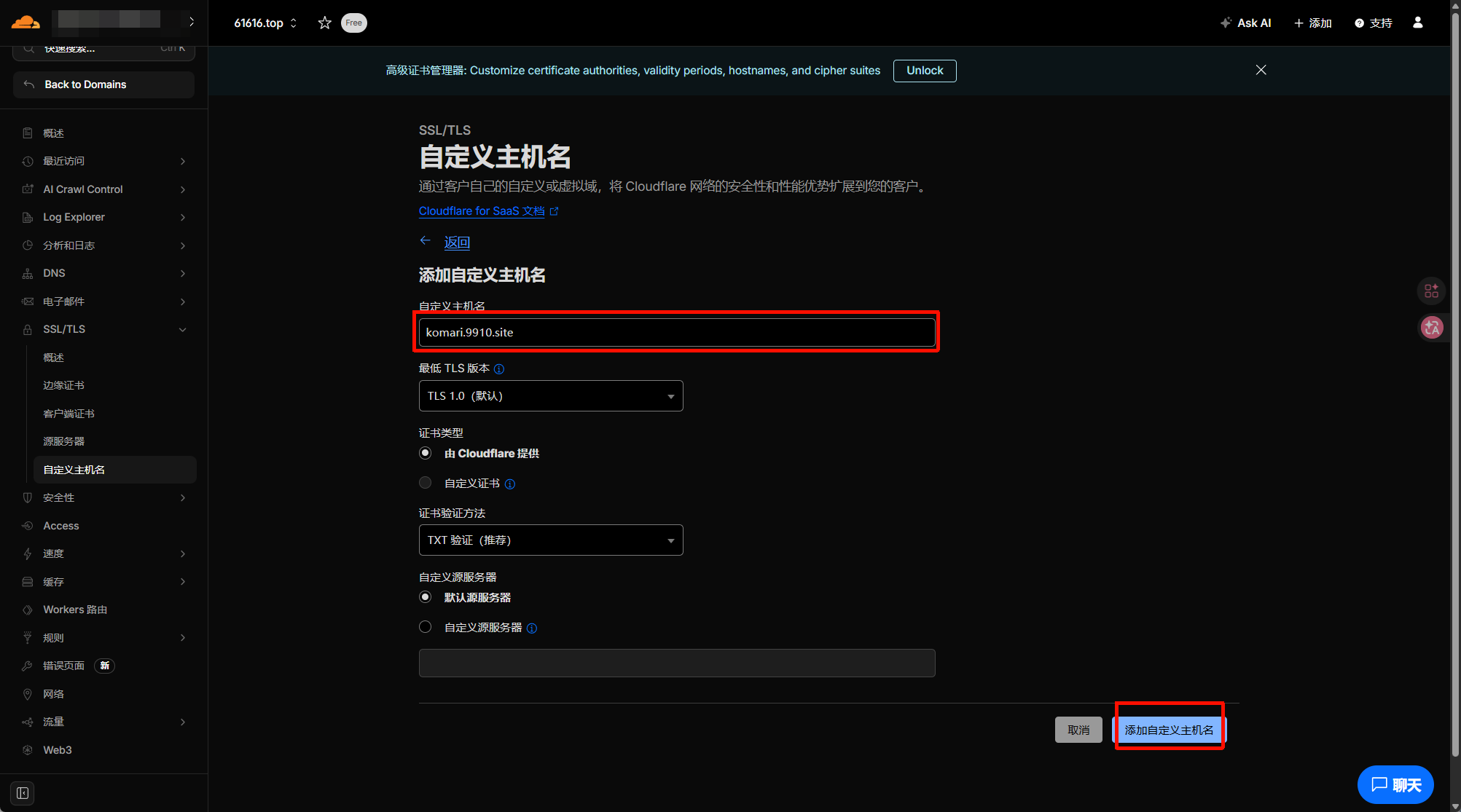
Task: Select the 自定义证书 radio option
Action: coord(426,483)
